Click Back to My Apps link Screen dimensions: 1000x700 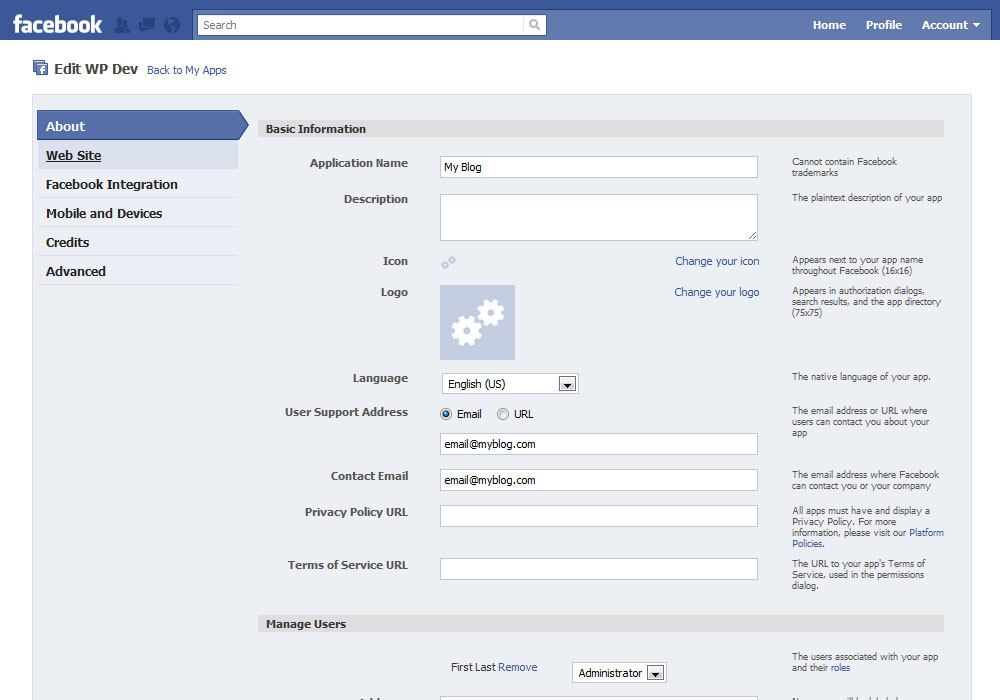187,70
